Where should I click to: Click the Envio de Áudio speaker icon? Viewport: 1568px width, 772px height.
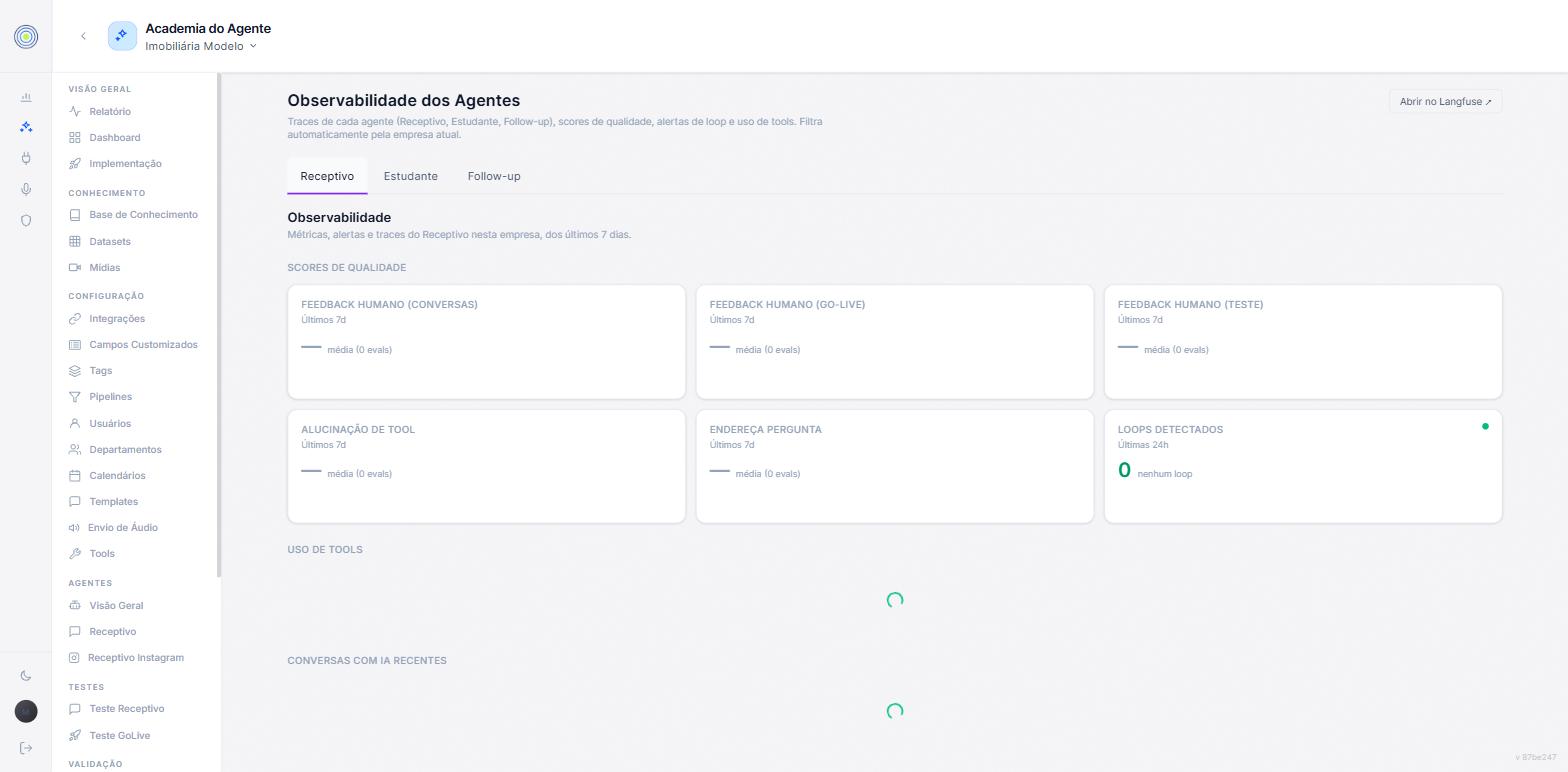pyautogui.click(x=74, y=528)
